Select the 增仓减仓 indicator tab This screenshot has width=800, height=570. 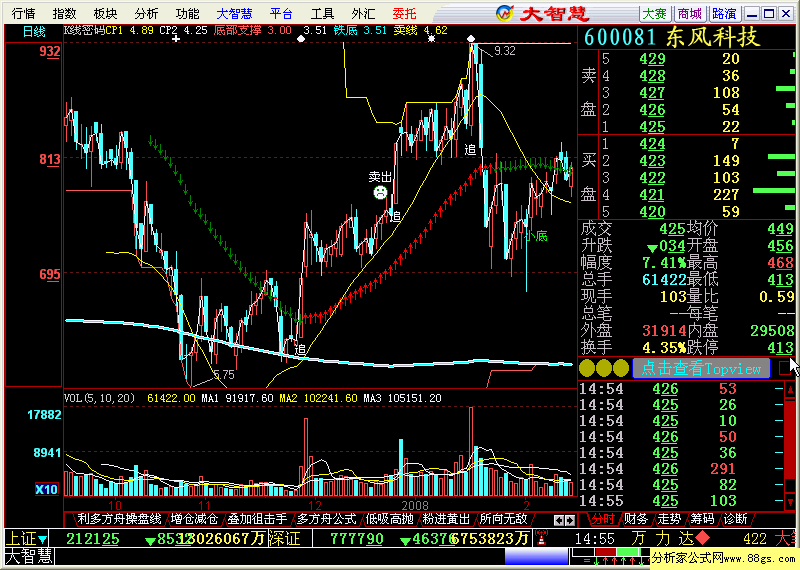point(194,519)
